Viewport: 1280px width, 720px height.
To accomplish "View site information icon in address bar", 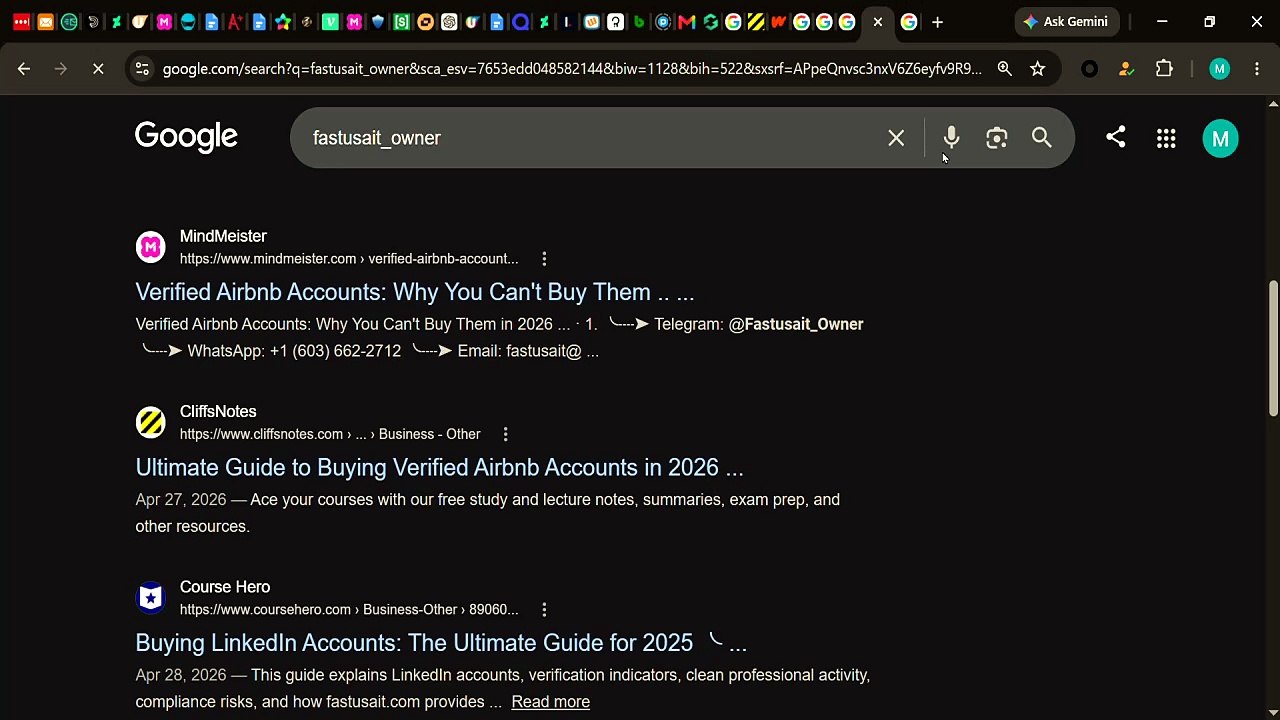I will (142, 69).
